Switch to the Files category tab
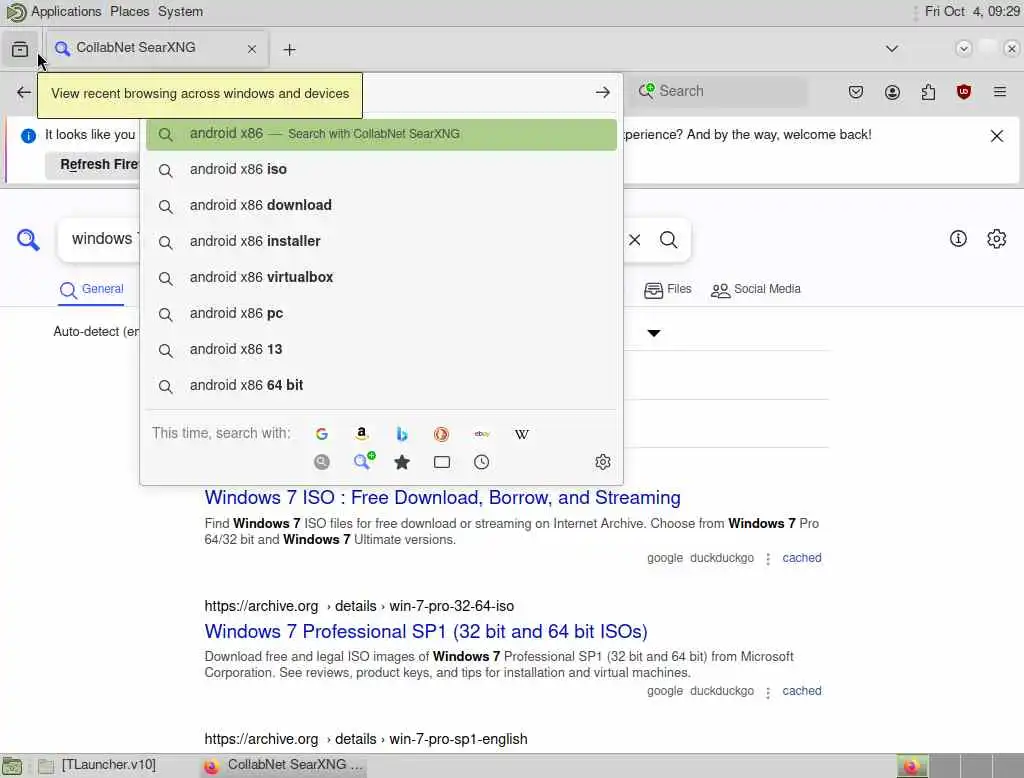Image resolution: width=1024 pixels, height=778 pixels. point(667,289)
